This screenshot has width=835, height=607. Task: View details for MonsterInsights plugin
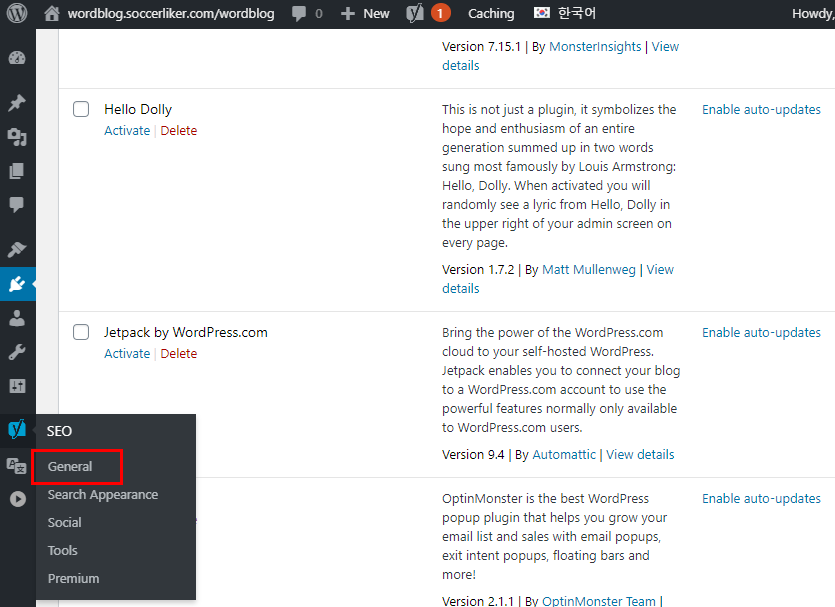pyautogui.click(x=665, y=47)
